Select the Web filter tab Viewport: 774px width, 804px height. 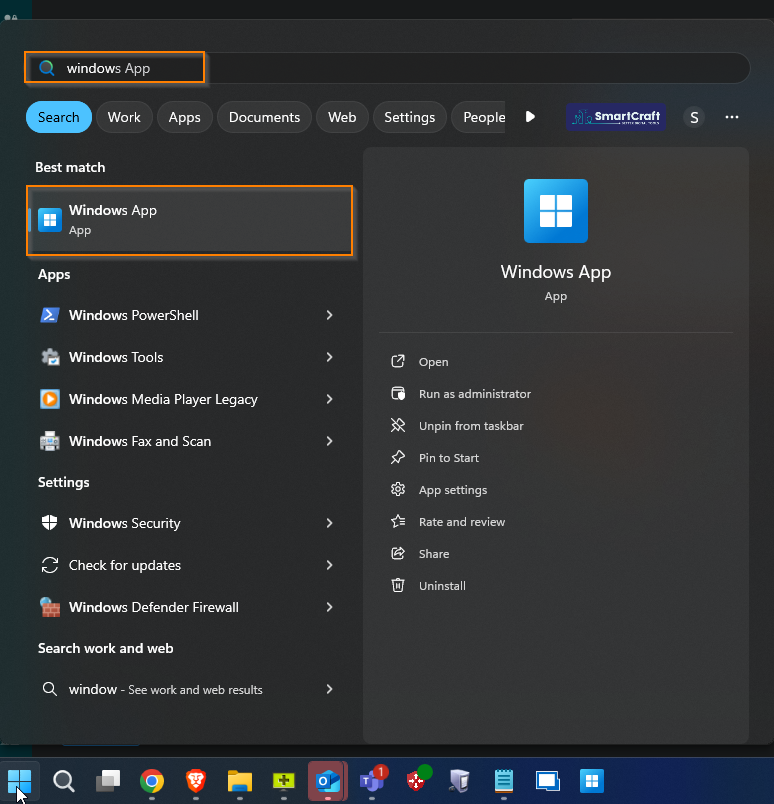coord(342,117)
